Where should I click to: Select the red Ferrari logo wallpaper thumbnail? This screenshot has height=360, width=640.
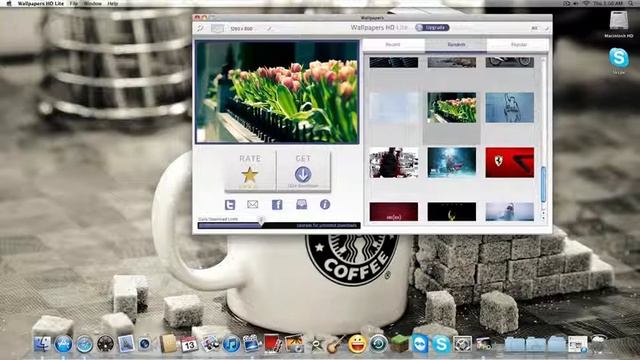(x=509, y=162)
